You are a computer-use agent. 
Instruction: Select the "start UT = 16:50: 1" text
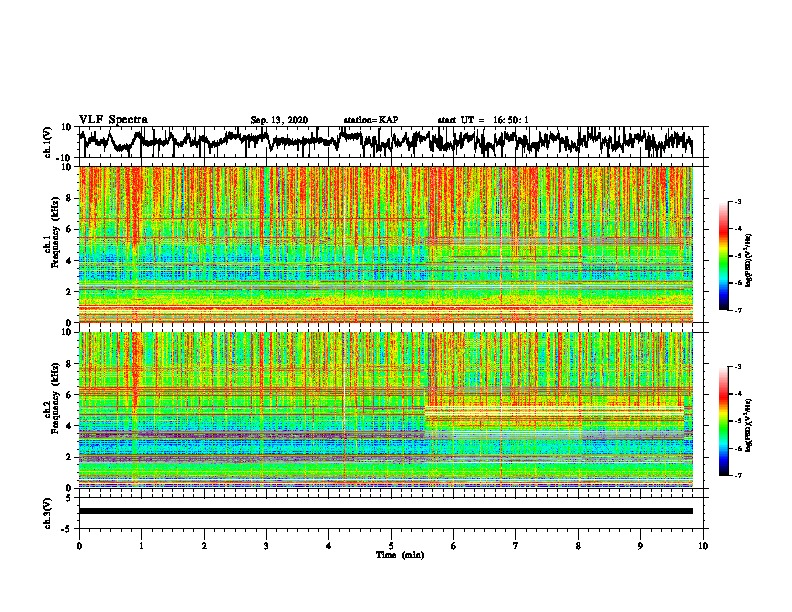pyautogui.click(x=483, y=120)
